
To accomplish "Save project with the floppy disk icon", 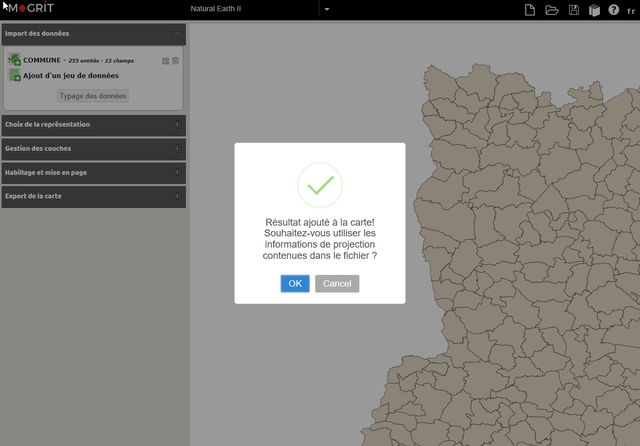I will tap(574, 10).
